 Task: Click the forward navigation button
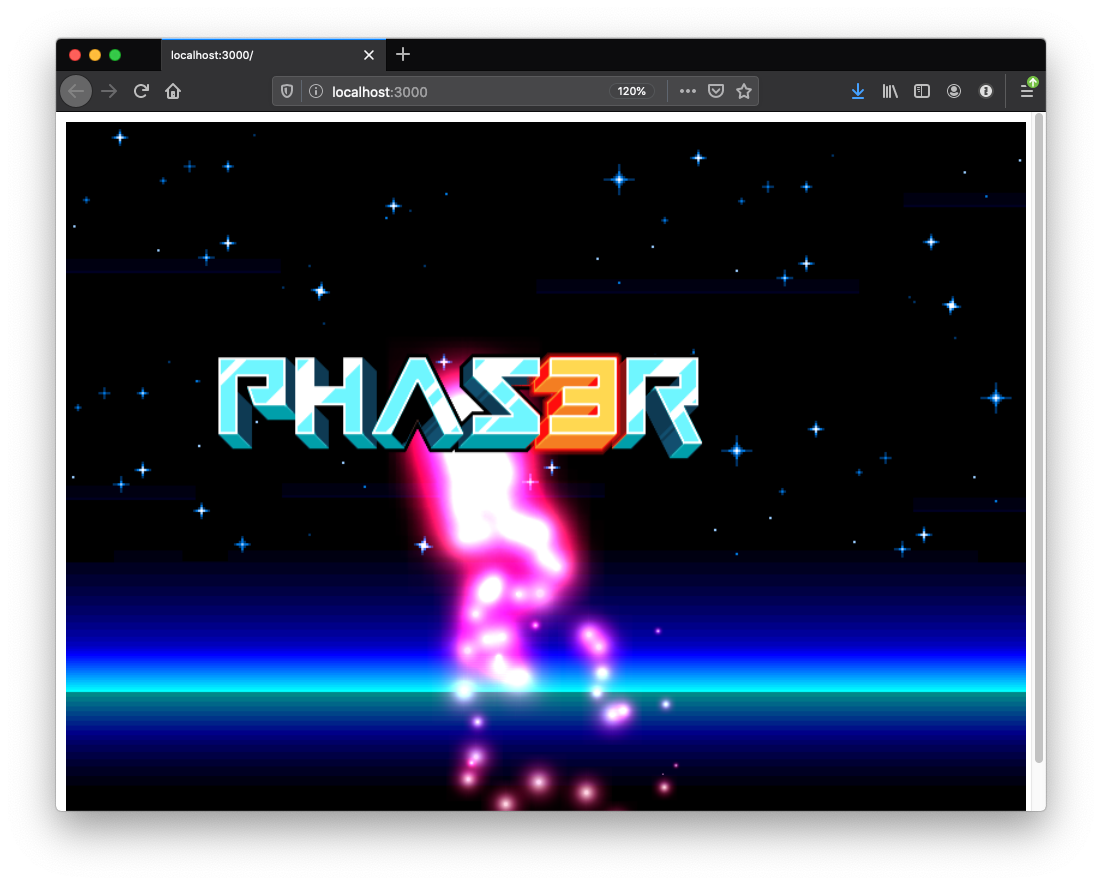[109, 91]
